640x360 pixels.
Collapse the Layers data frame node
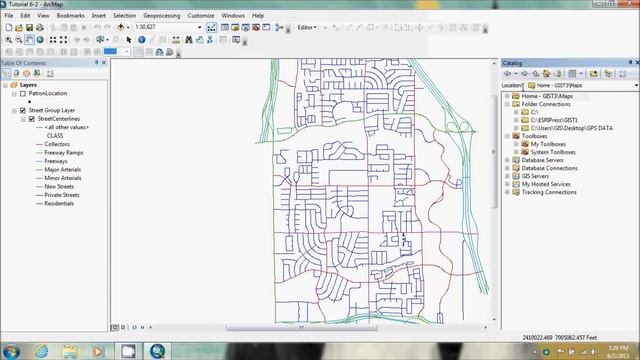click(x=5, y=85)
